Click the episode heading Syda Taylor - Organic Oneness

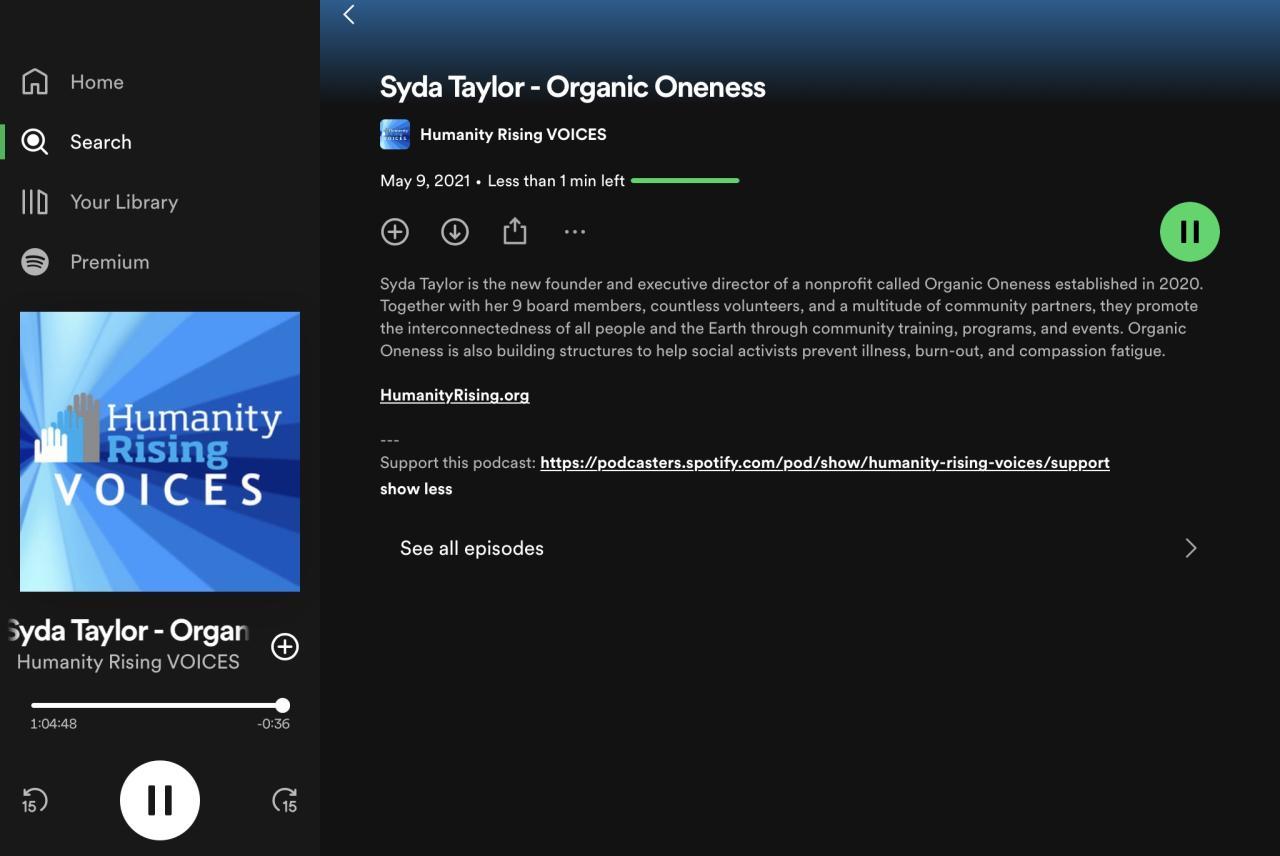click(x=573, y=87)
